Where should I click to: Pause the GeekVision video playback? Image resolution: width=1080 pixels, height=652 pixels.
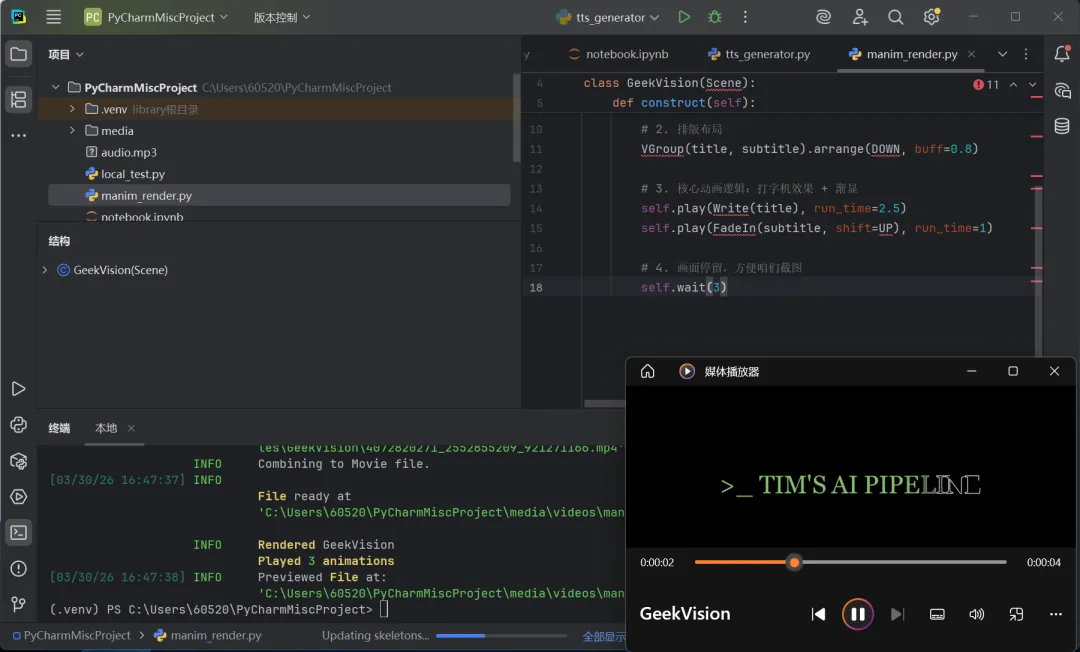[858, 614]
